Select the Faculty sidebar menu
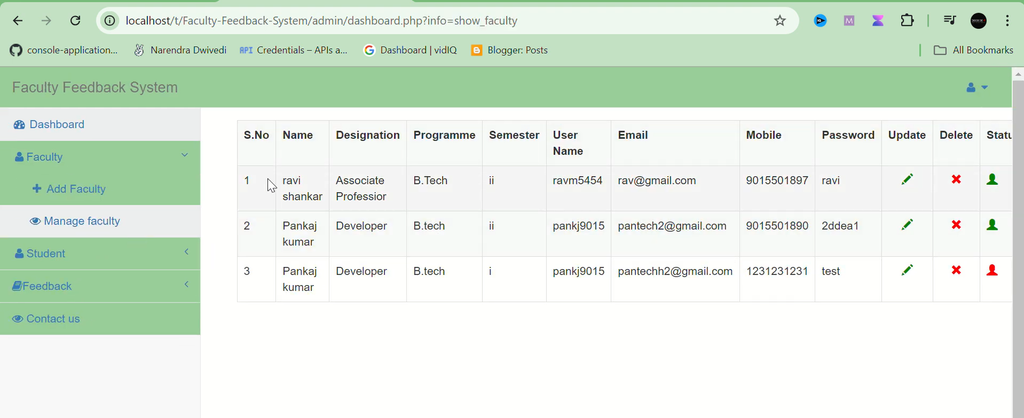The width and height of the screenshot is (1024, 418). pos(100,157)
